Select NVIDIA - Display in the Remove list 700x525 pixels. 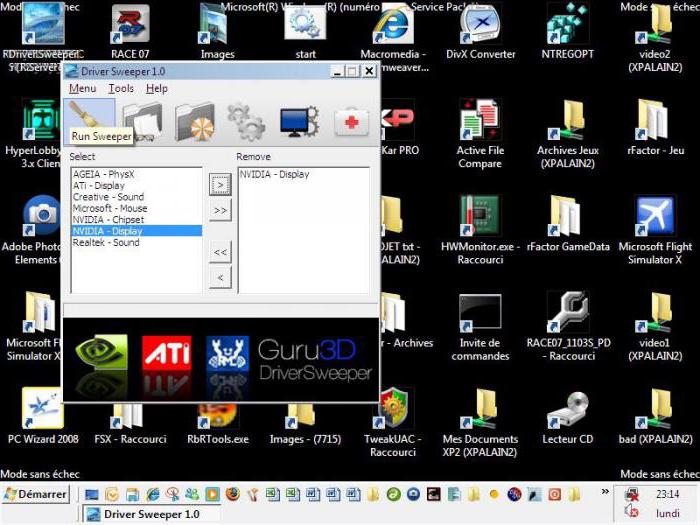[275, 175]
